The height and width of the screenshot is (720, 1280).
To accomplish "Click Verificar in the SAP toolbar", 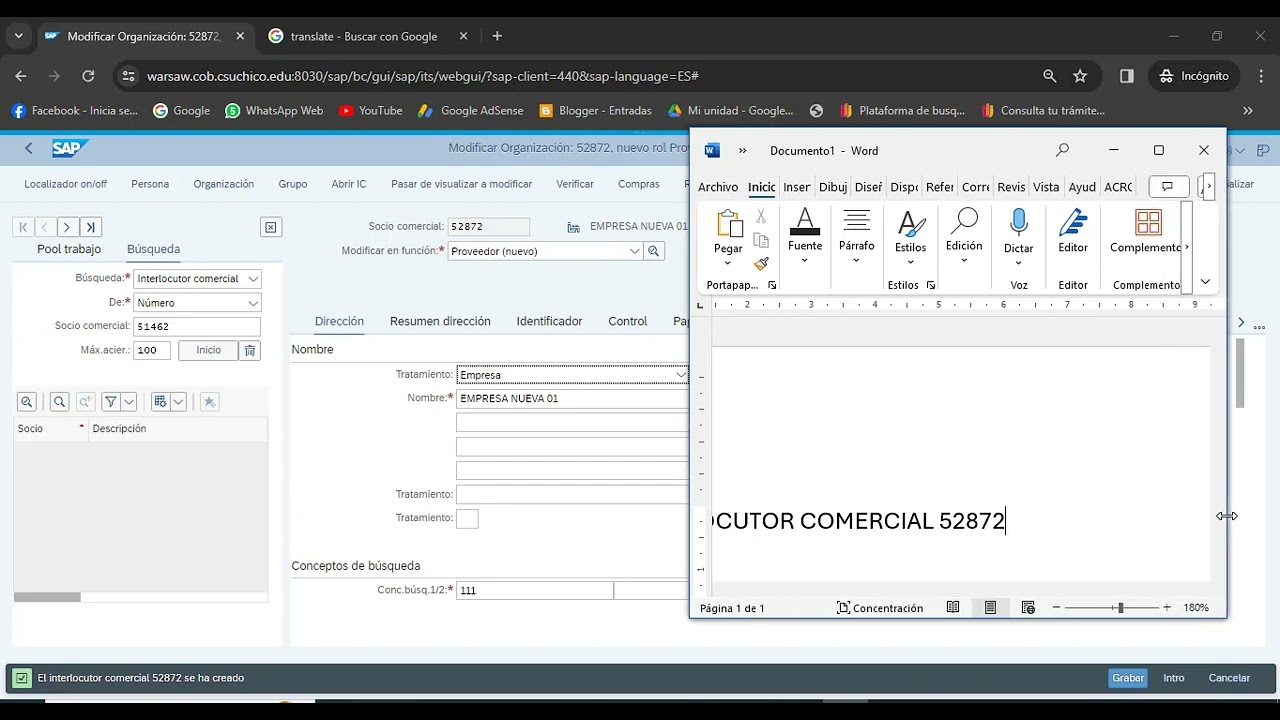I will click(x=575, y=184).
